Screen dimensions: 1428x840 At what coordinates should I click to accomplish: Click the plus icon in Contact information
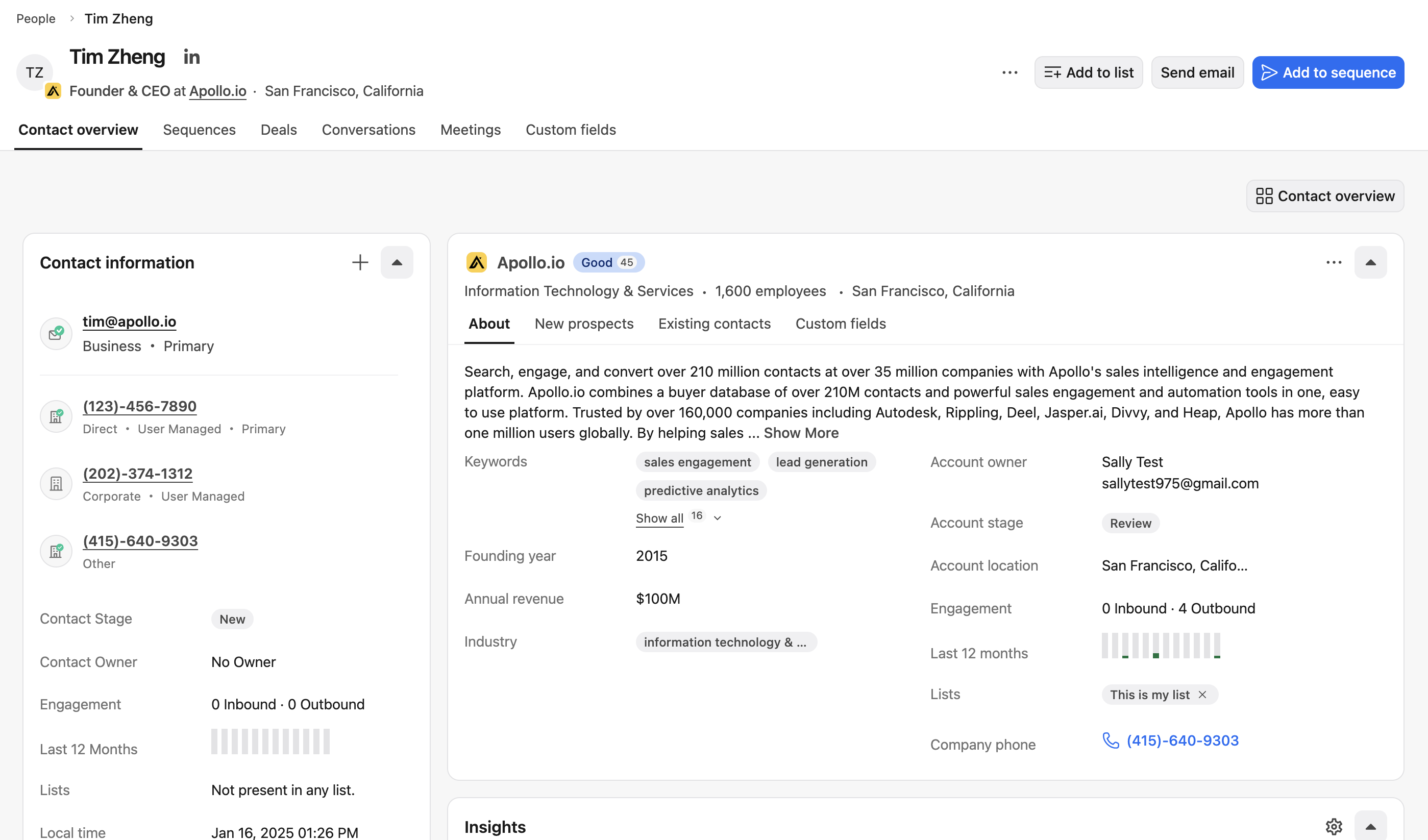360,262
